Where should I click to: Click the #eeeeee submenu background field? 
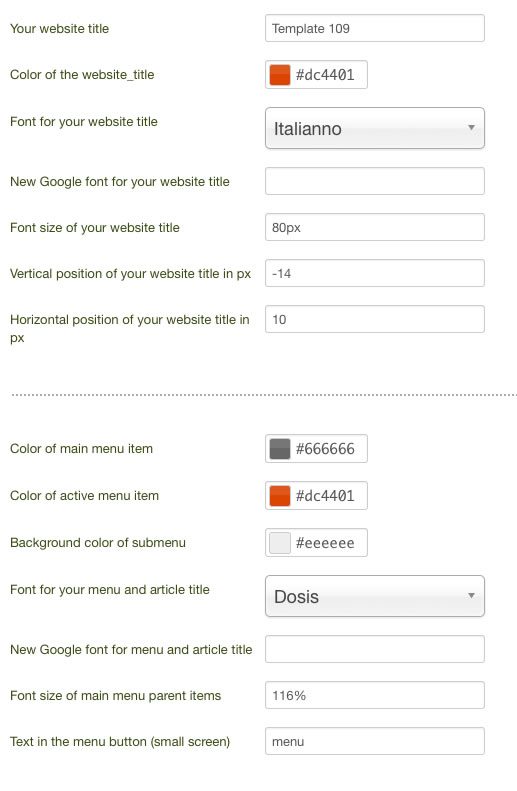click(316, 543)
